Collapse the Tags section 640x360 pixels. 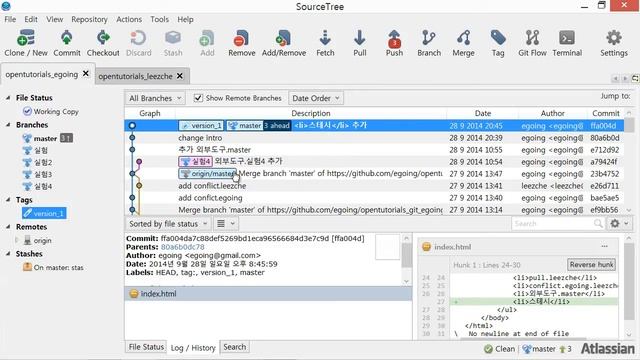point(8,200)
